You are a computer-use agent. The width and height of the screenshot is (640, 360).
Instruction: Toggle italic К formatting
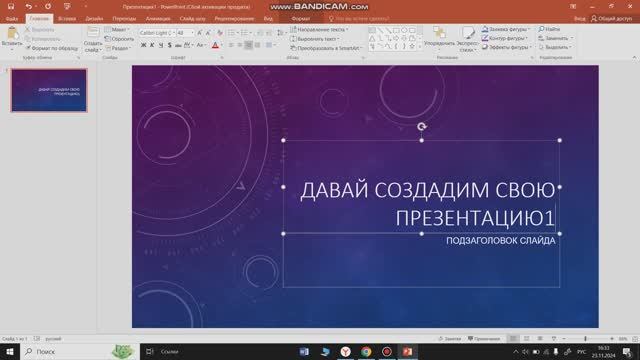tap(152, 45)
